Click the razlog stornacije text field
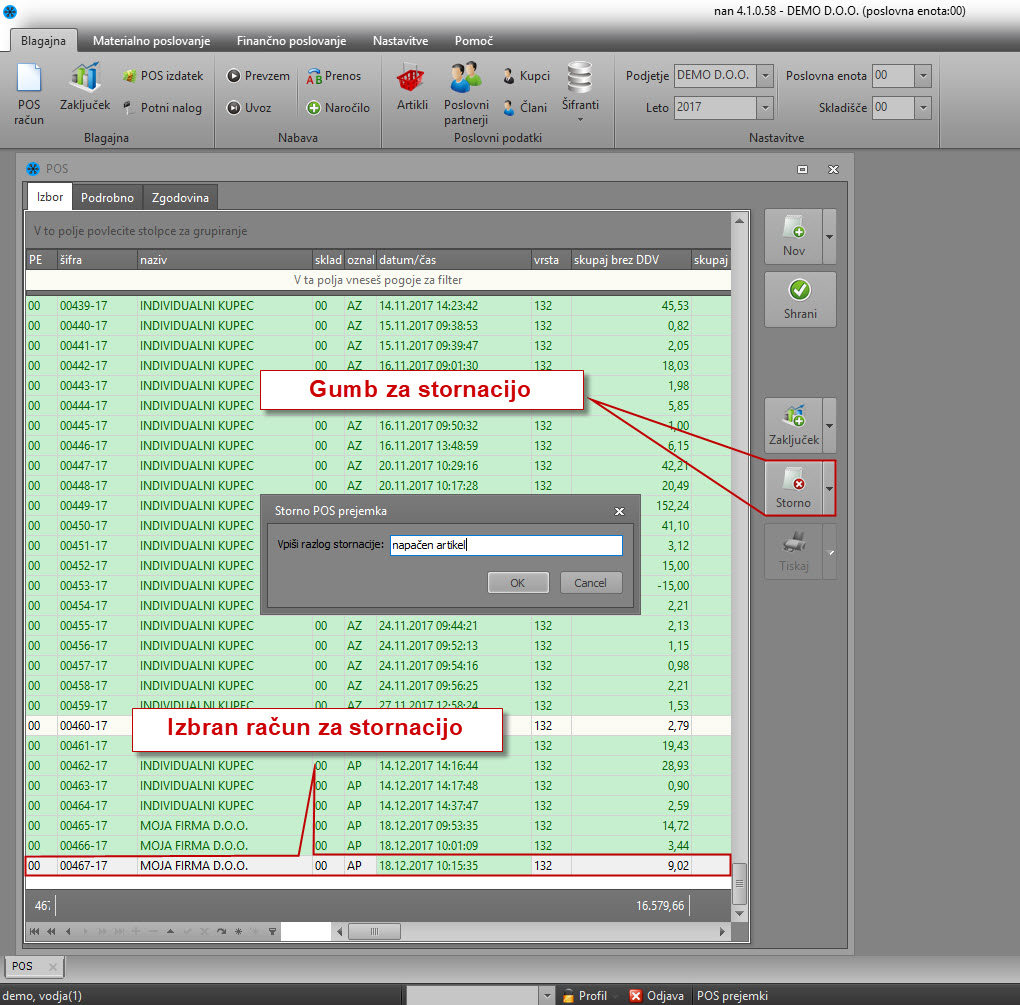 click(506, 545)
